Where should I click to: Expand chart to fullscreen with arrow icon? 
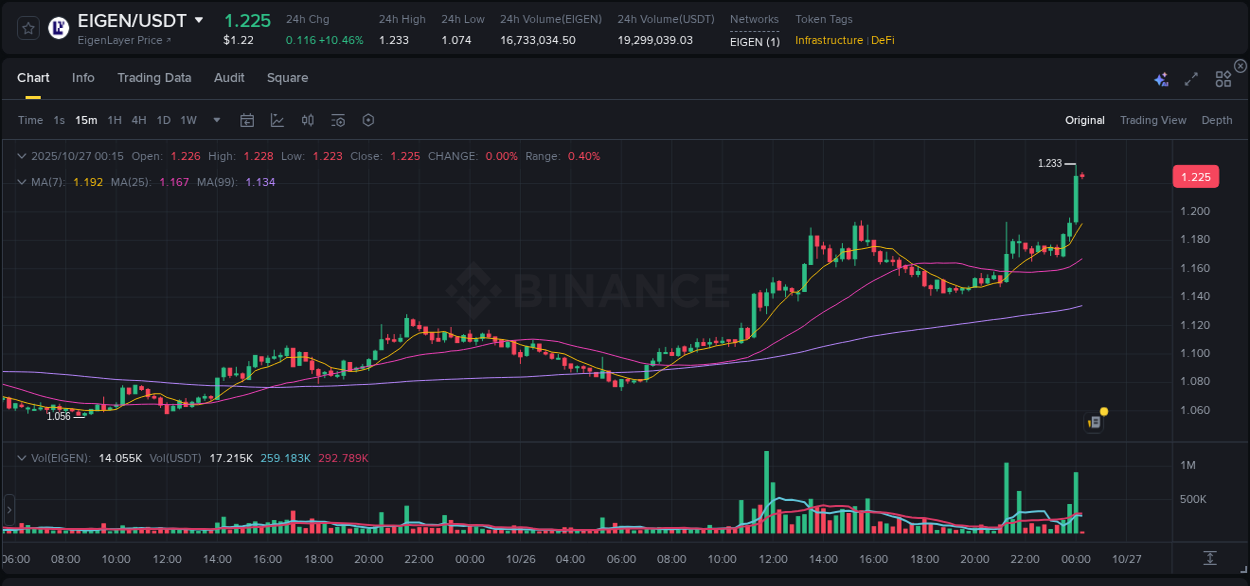pos(1190,78)
